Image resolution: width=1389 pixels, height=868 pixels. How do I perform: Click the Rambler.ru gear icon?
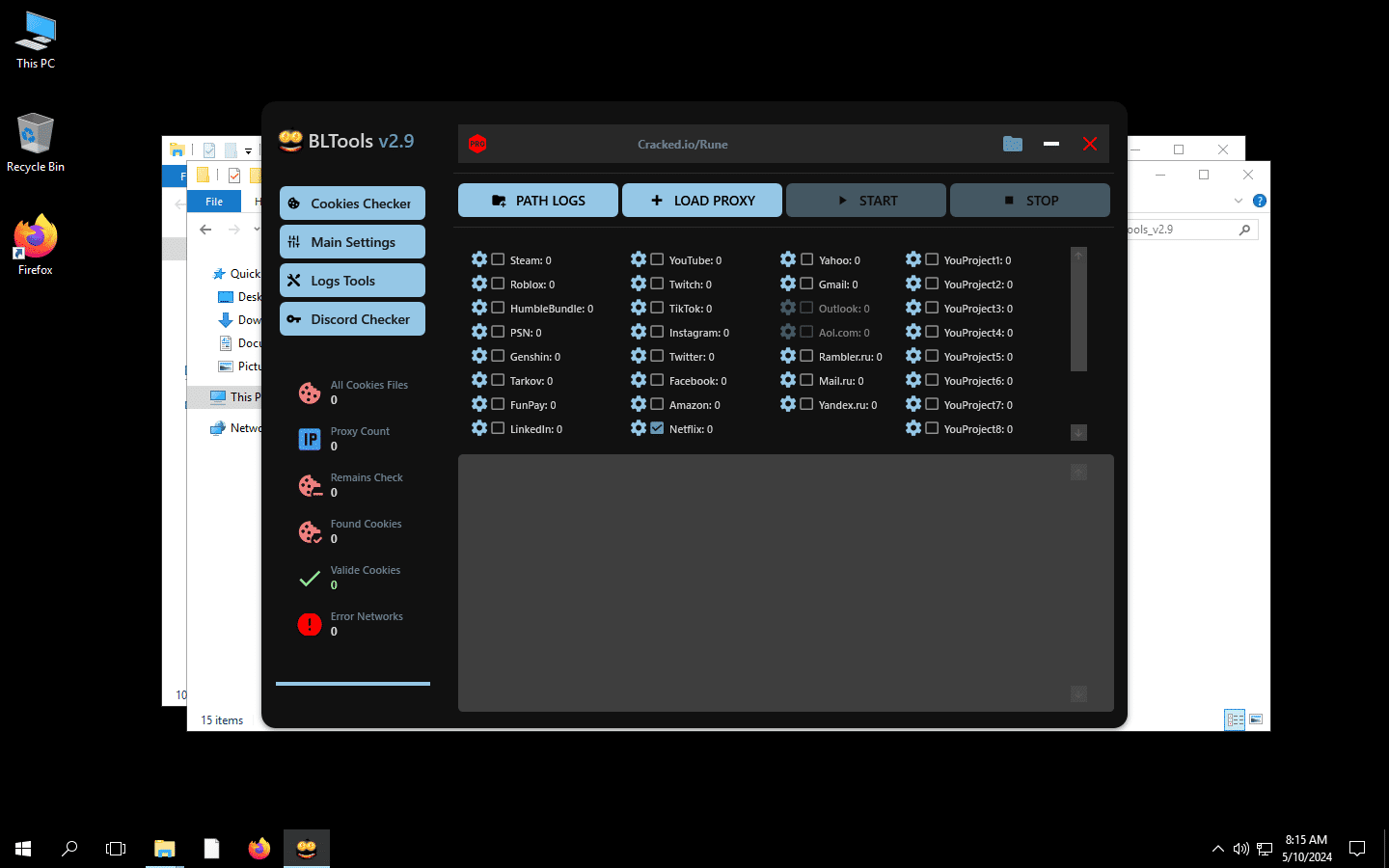[x=788, y=356]
